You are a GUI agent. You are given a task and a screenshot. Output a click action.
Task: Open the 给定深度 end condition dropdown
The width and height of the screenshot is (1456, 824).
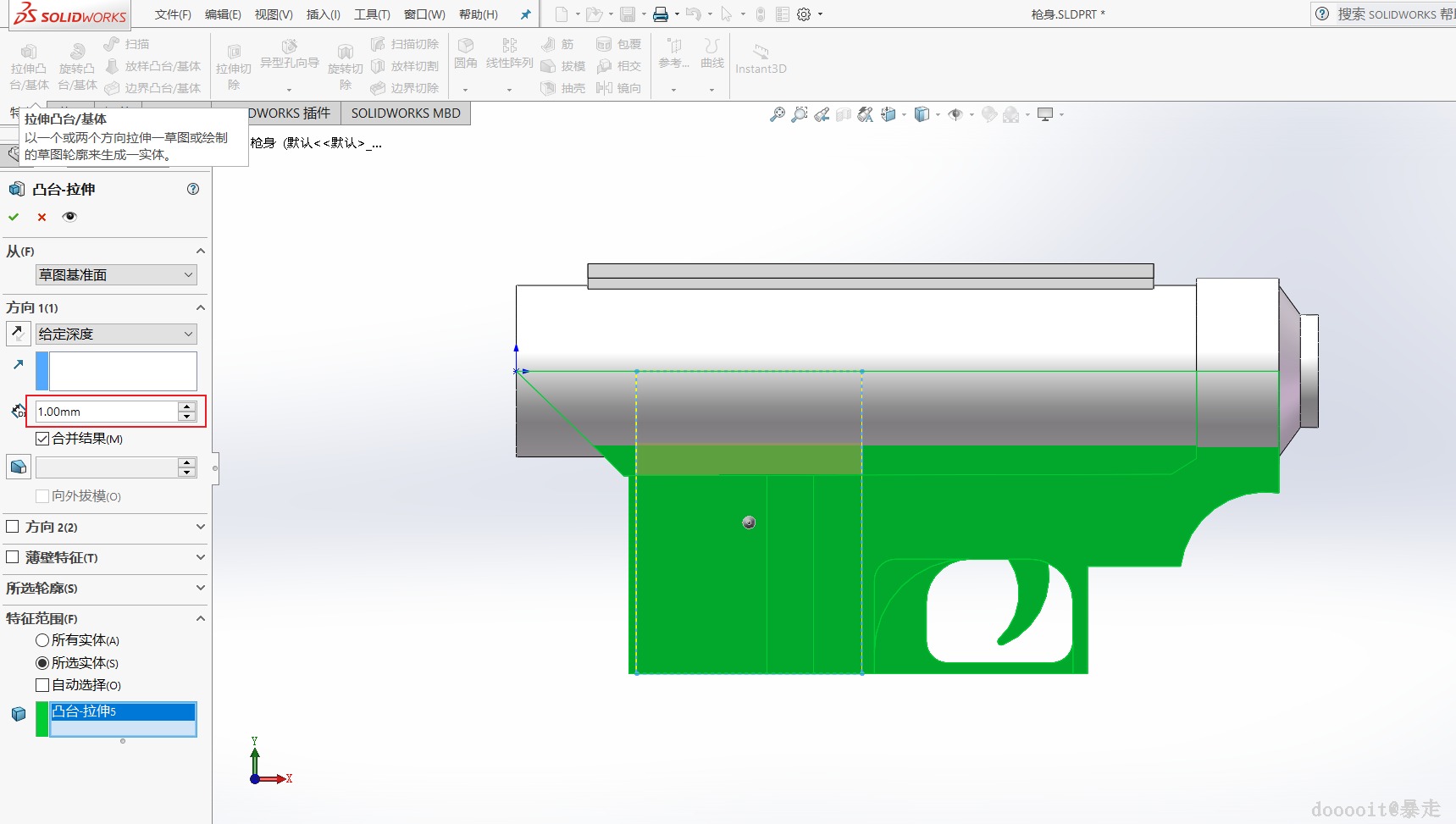116,335
